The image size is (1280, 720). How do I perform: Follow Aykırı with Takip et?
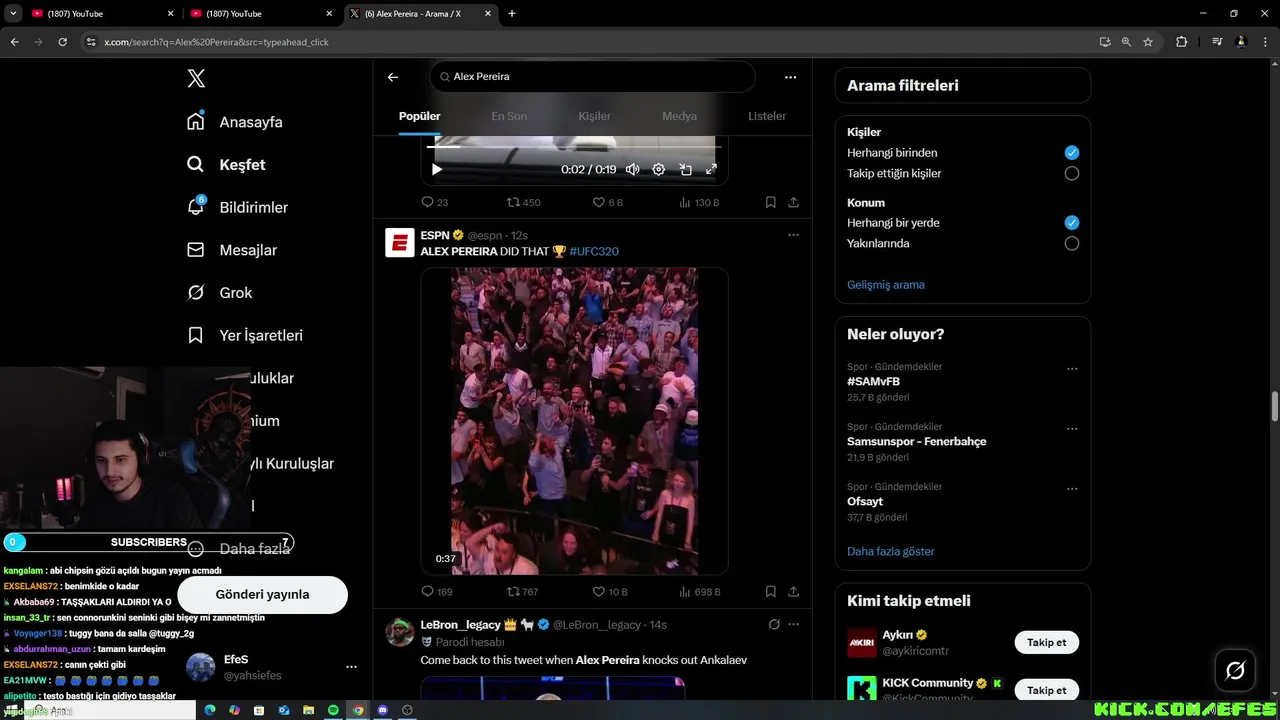click(1046, 642)
